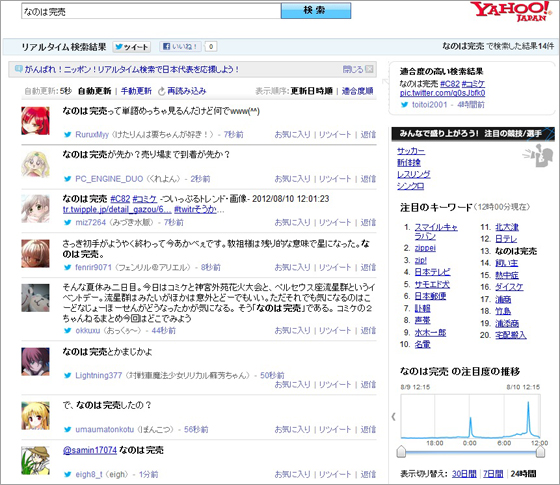Click Twitter bird icon beside PC_ENGINE_DUO
Viewport: 560px width, 485px height.
(68, 179)
